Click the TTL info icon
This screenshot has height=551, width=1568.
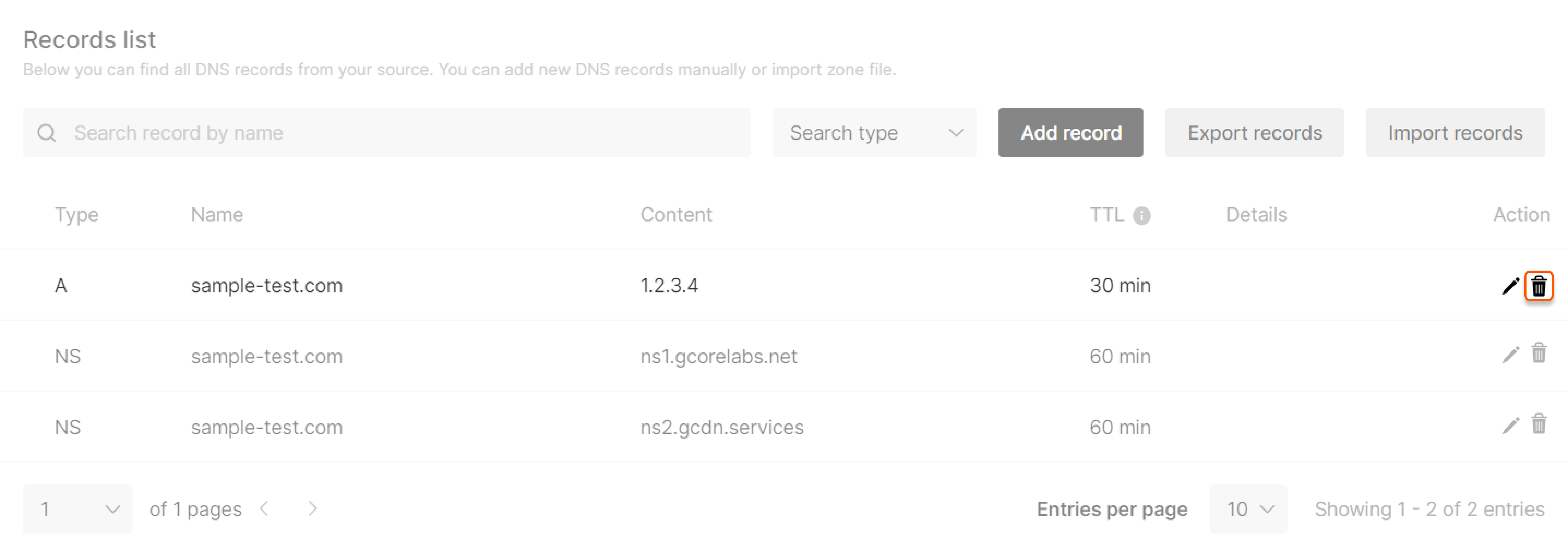coord(1141,215)
